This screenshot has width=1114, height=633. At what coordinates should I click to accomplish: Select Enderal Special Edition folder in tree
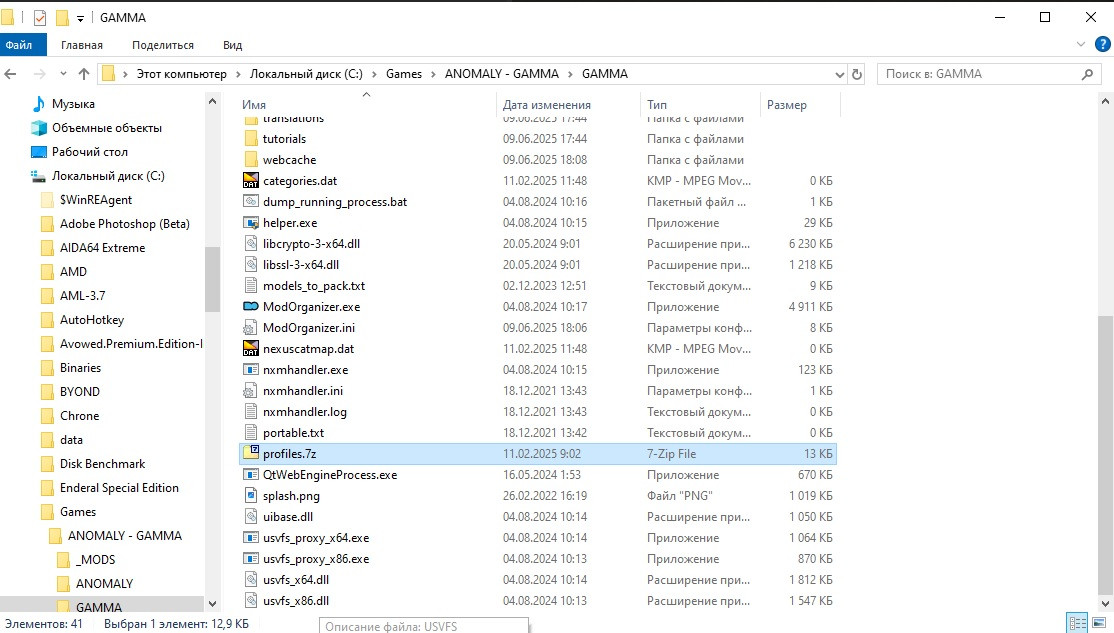[119, 488]
